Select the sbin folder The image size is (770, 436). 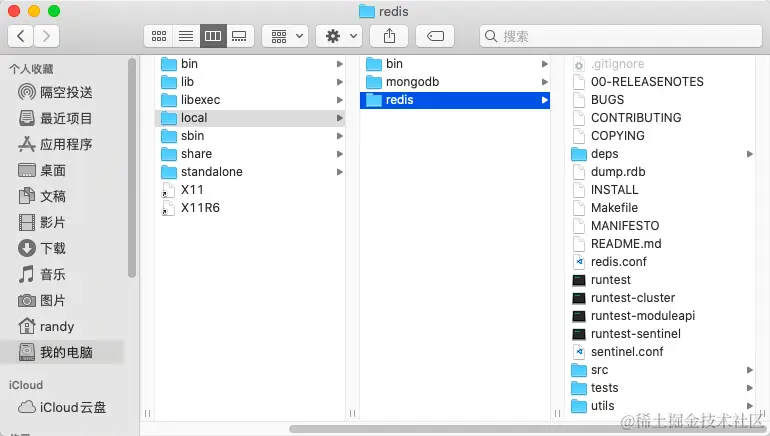[249, 136]
